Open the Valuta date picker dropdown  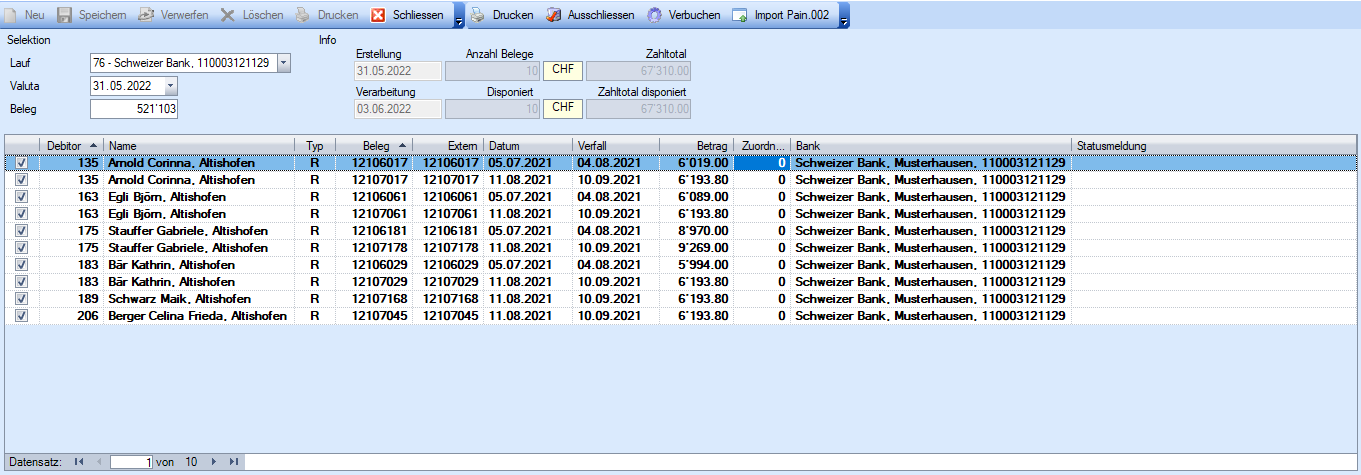169,86
